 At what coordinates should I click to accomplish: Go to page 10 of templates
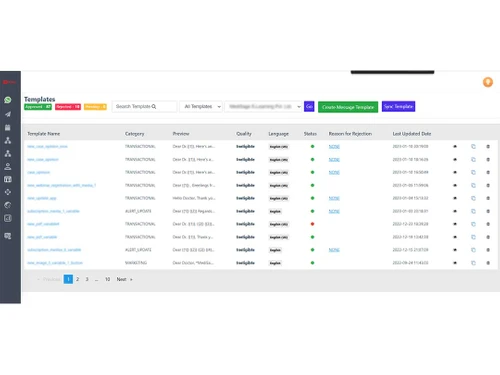107,279
